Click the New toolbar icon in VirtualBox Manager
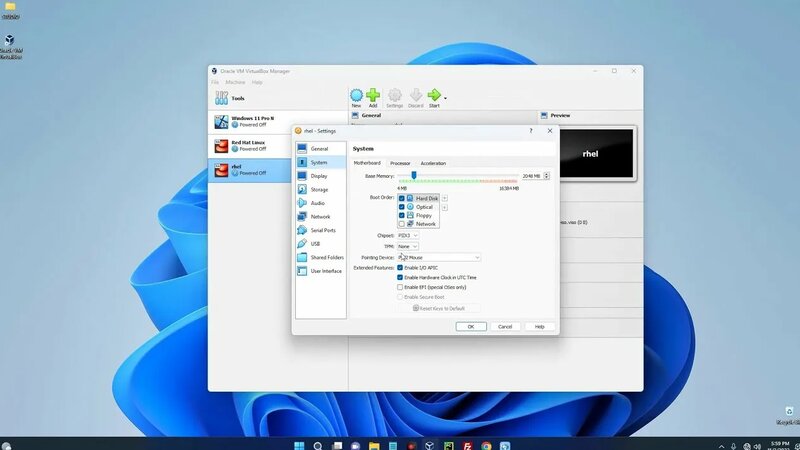 pyautogui.click(x=356, y=97)
